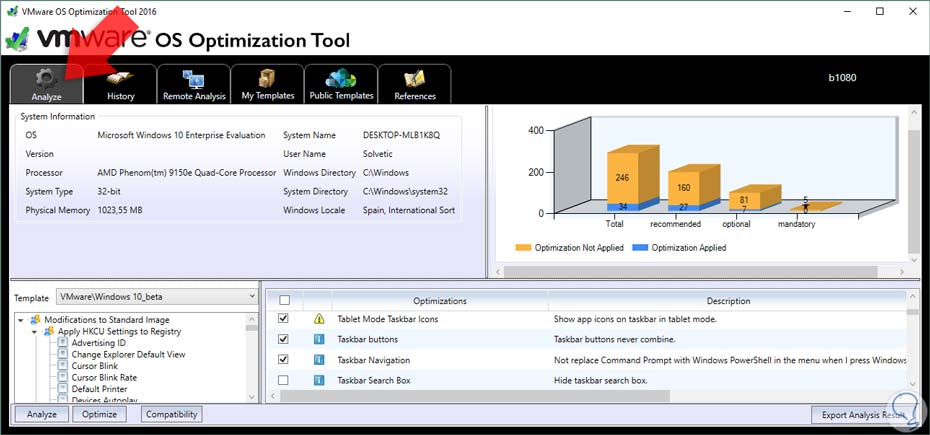This screenshot has height=435, width=930.
Task: Sort by the Description column header
Action: (x=728, y=301)
